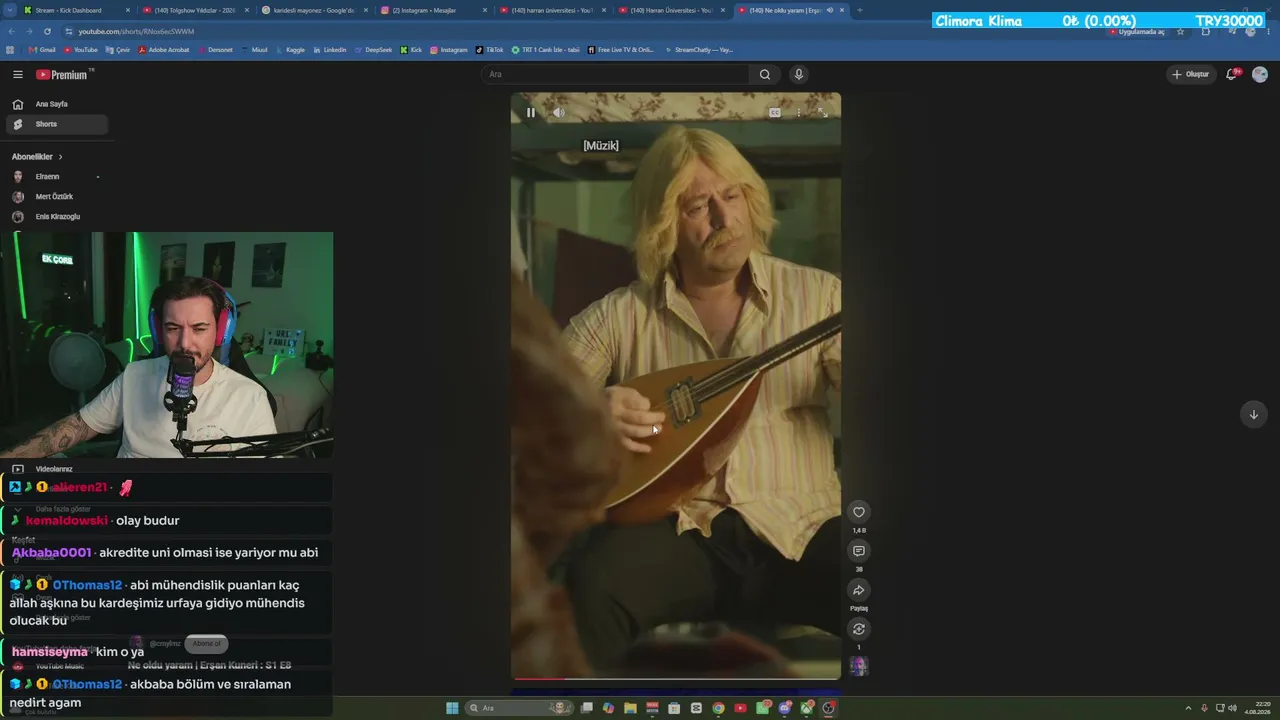Start voice search with microphone icon
Image resolution: width=1280 pixels, height=720 pixels.
(x=798, y=74)
